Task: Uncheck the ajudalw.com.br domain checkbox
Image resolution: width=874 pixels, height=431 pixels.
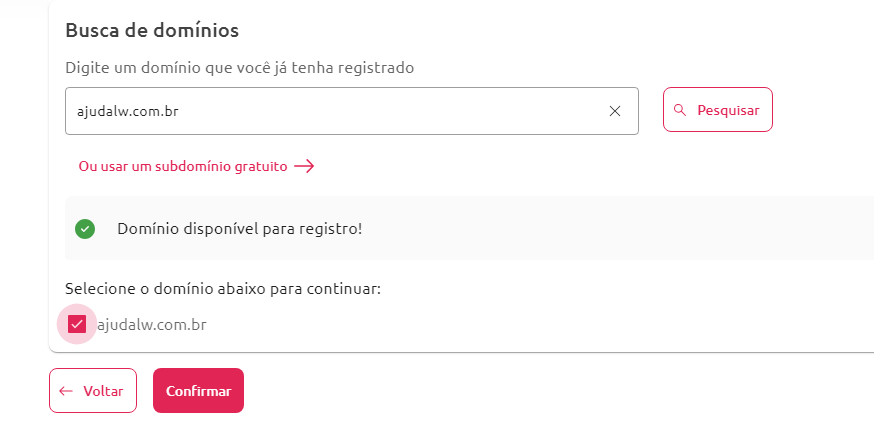Action: click(76, 324)
